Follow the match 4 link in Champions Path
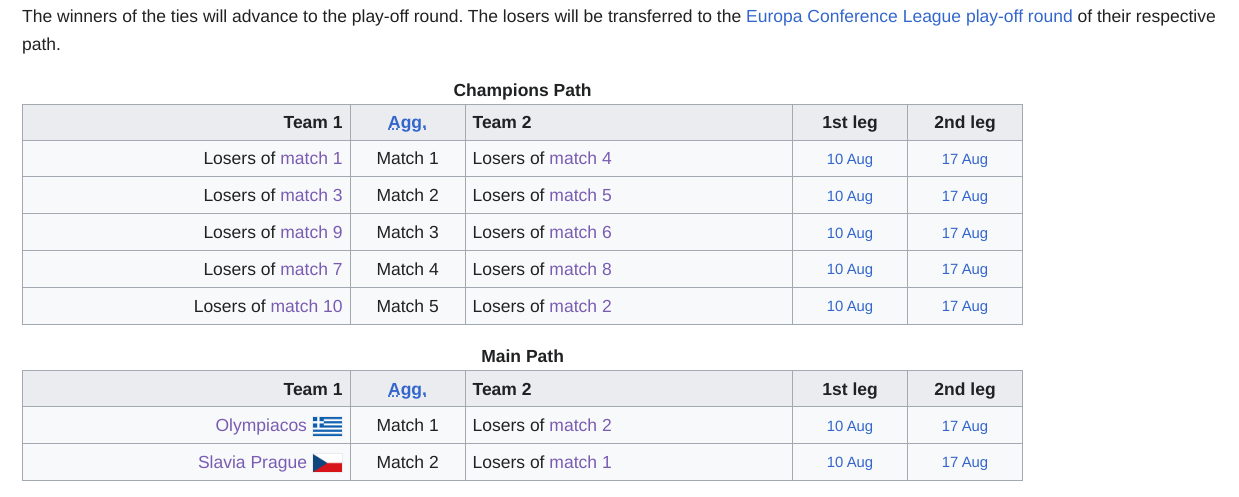Viewport: 1239px width, 497px height. click(580, 158)
